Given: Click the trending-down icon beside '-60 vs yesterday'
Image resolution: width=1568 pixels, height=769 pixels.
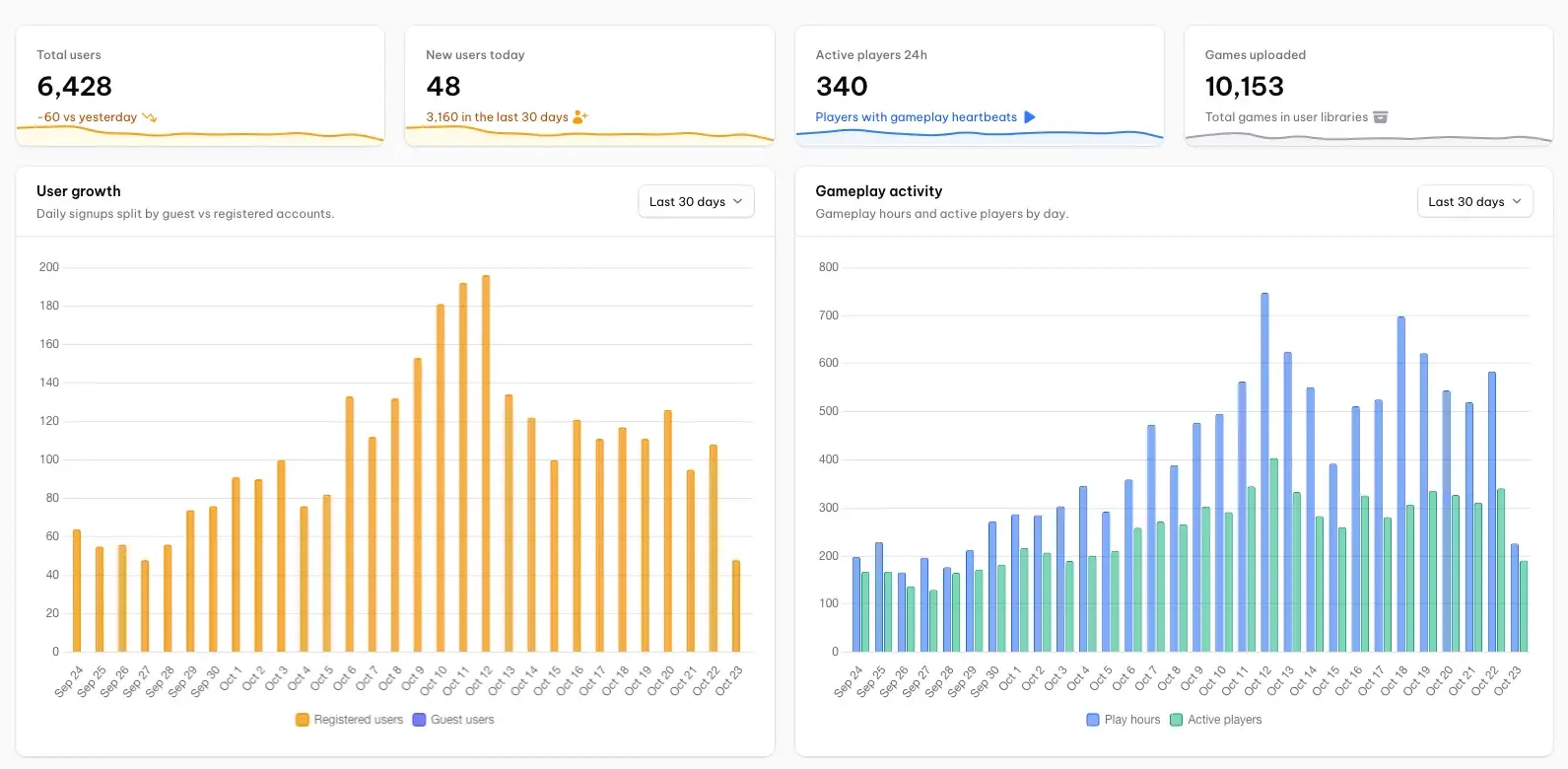Looking at the screenshot, I should tap(150, 117).
